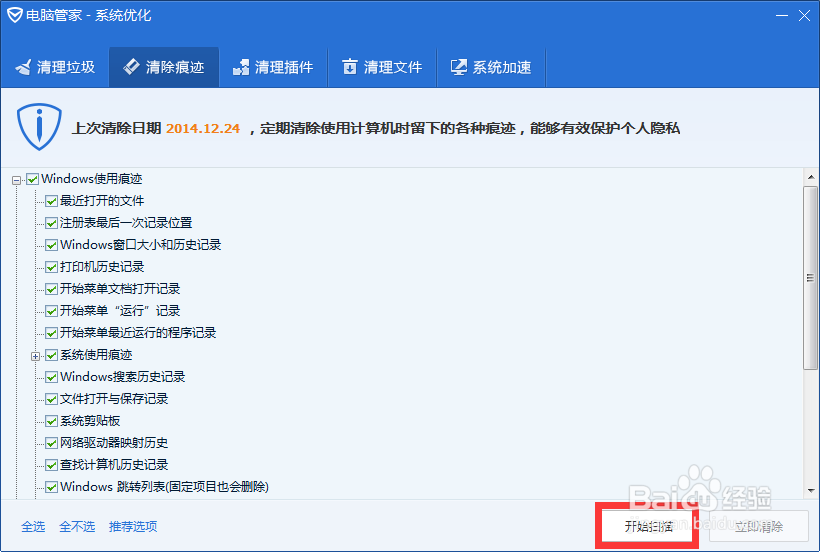Image resolution: width=820 pixels, height=552 pixels.
Task: Open the 清理垃圾 tab
Action: pos(55,67)
